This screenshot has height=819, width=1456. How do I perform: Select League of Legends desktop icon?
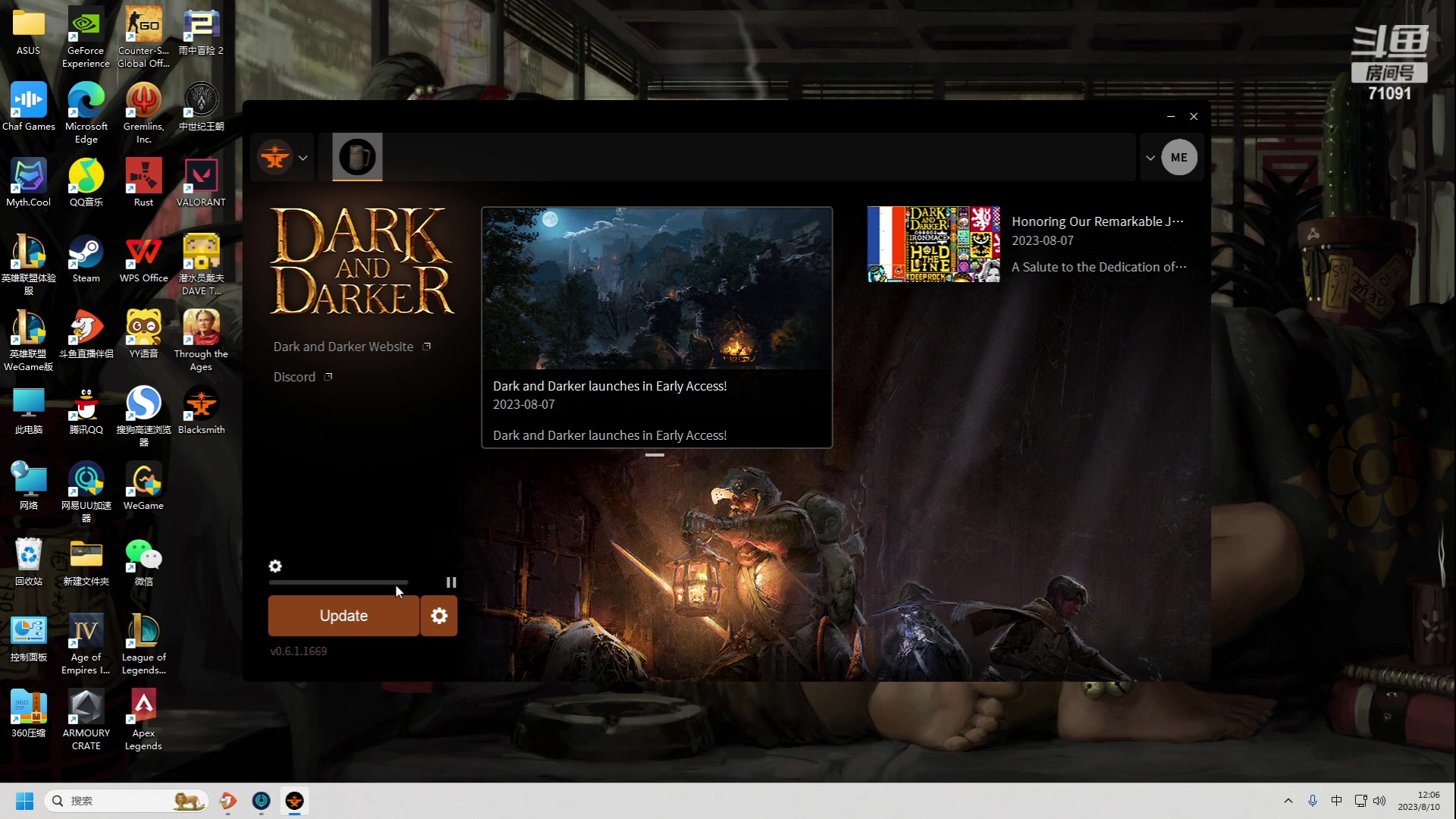coord(143,645)
